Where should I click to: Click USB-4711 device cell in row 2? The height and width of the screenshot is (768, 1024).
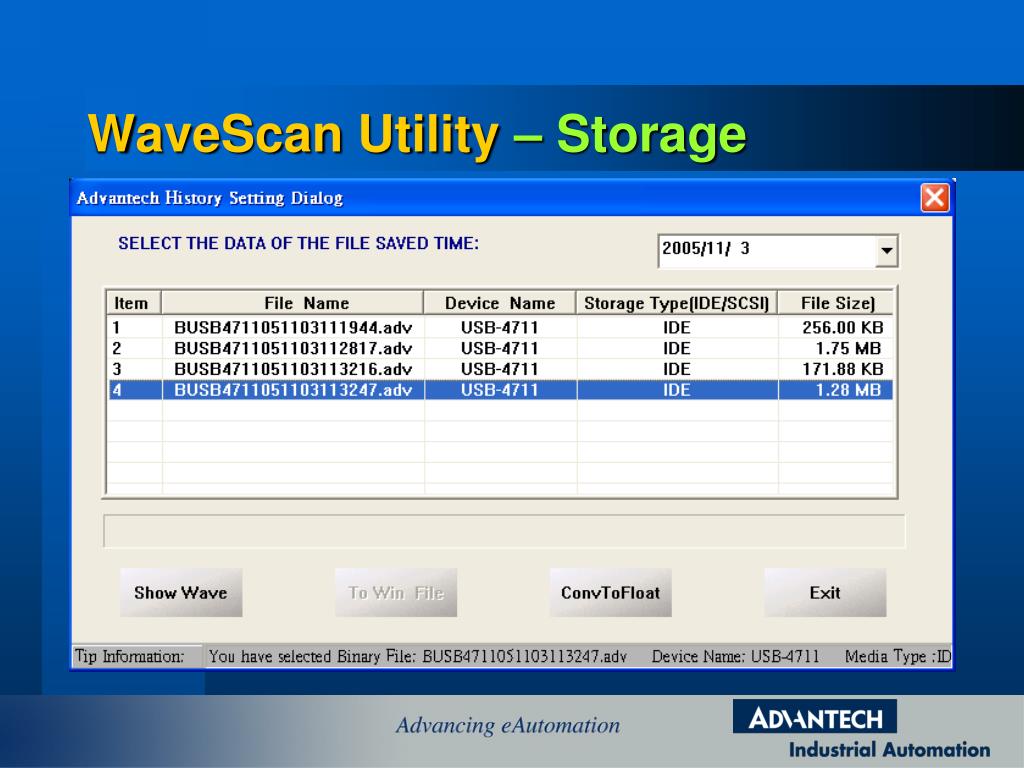pos(500,348)
